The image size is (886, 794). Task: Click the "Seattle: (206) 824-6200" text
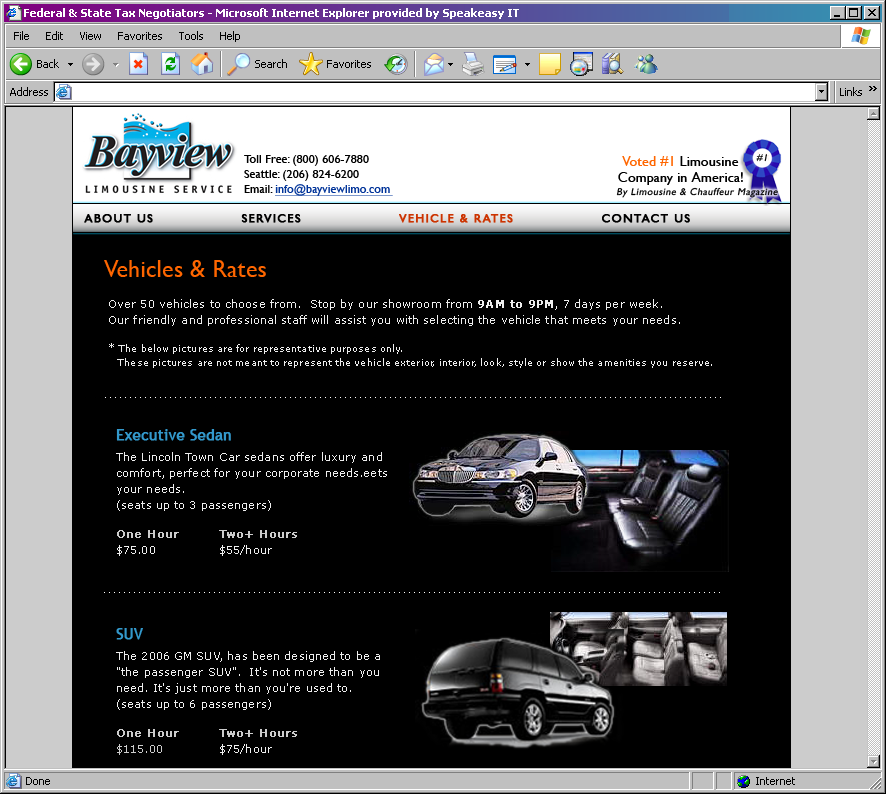point(301,175)
